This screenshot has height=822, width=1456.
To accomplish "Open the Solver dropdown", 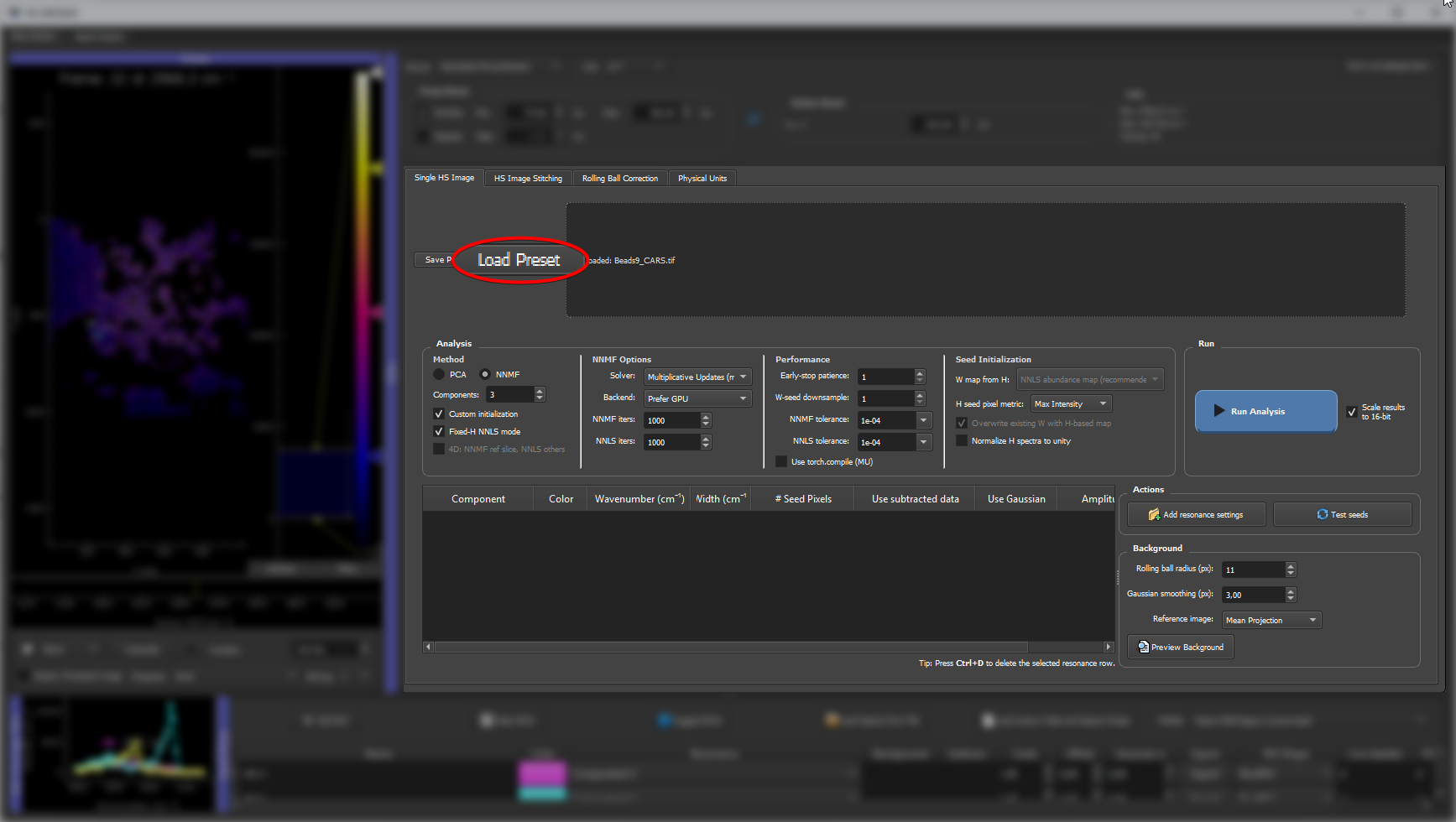I will [697, 377].
